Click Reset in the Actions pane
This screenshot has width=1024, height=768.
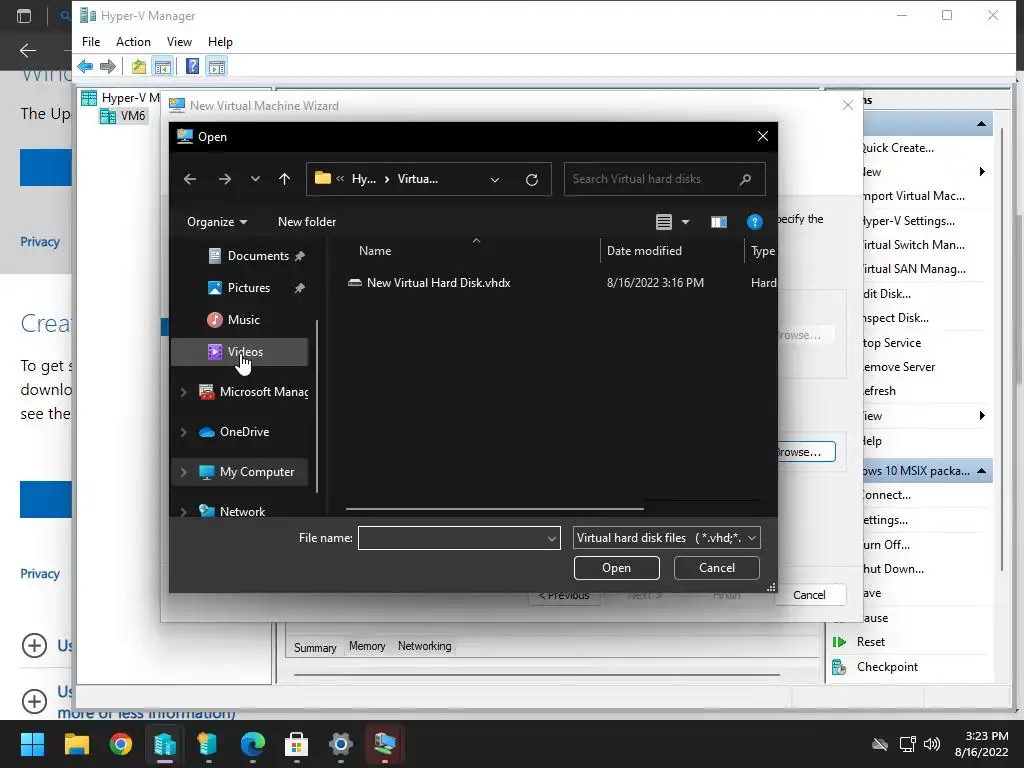coord(871,642)
